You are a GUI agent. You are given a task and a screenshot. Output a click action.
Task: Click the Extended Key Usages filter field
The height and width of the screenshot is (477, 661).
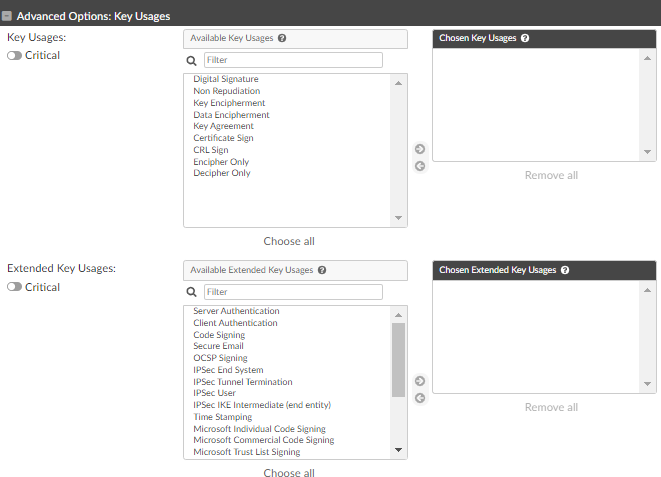293,292
